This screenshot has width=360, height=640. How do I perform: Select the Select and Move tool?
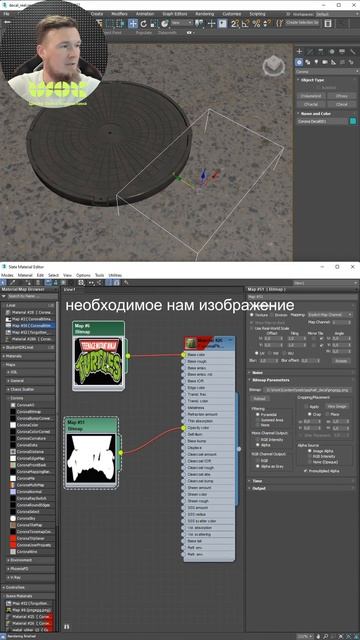coord(133,23)
